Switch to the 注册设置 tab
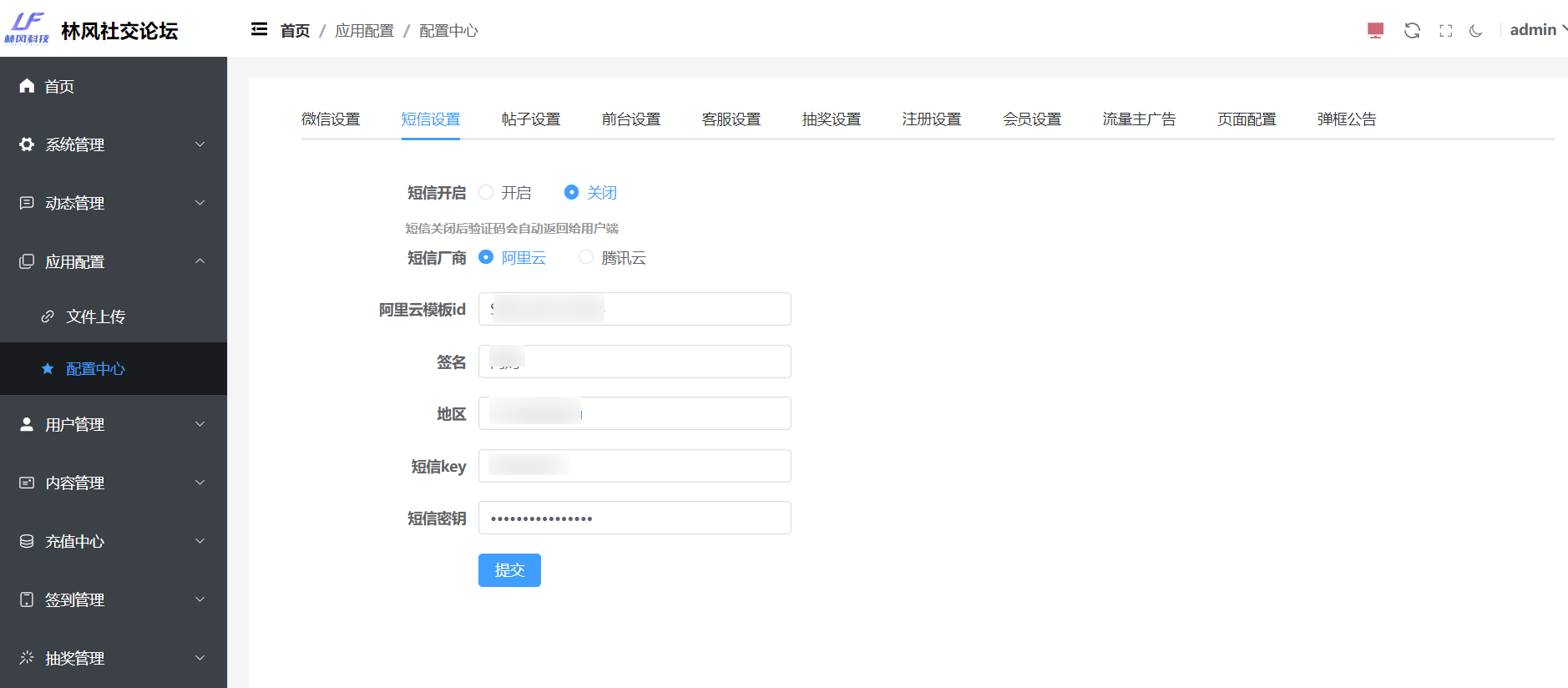The height and width of the screenshot is (688, 1568). point(932,119)
